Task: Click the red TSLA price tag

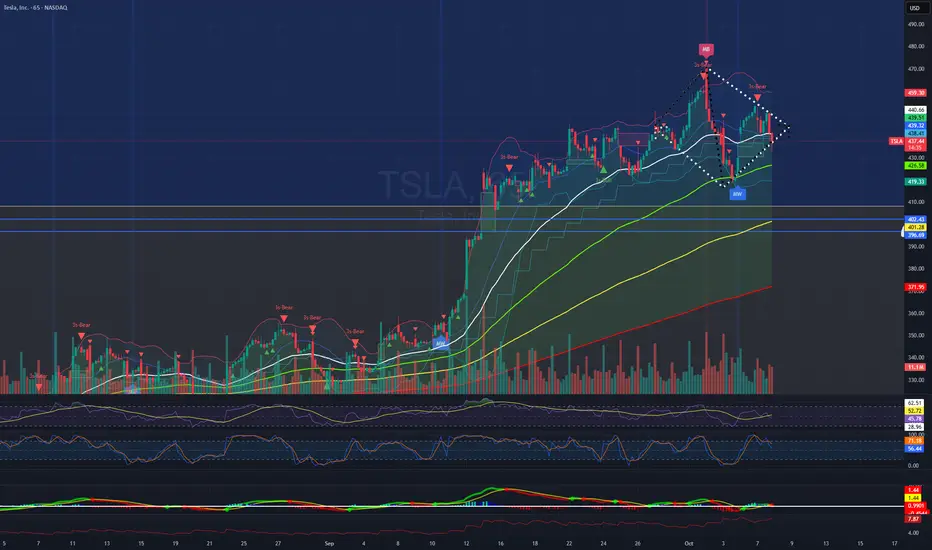Action: tap(896, 141)
